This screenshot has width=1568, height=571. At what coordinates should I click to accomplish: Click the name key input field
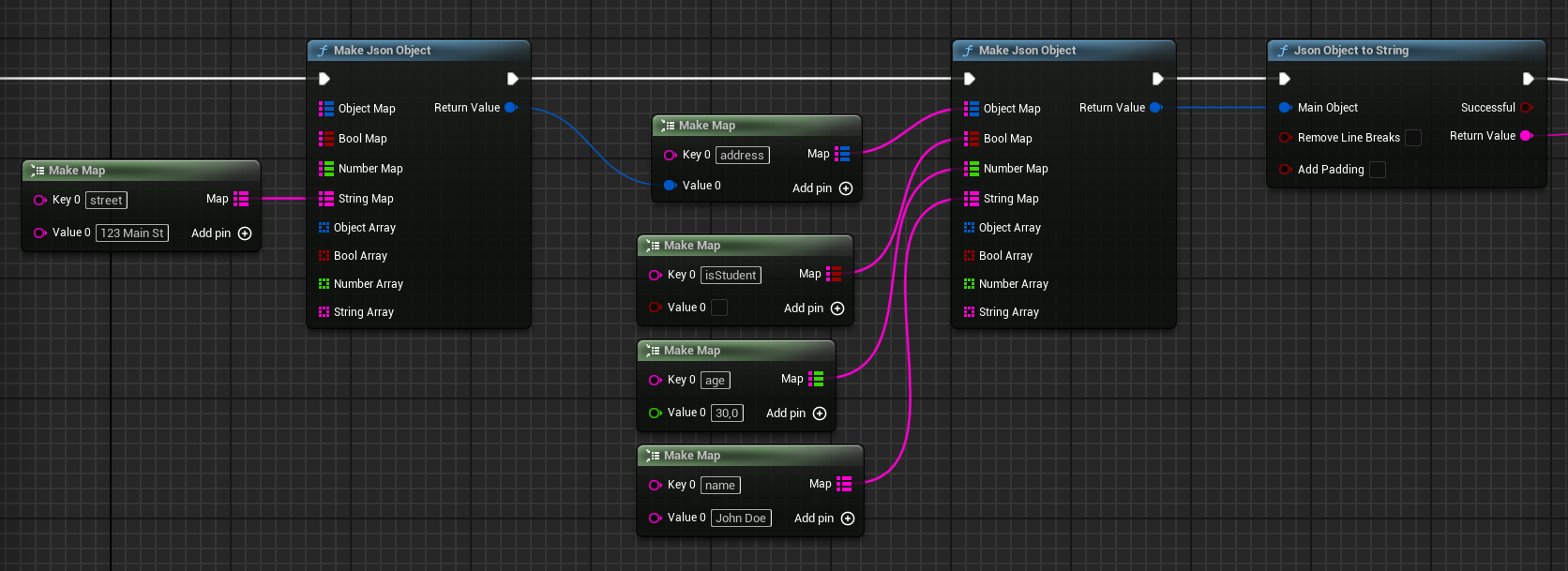tap(720, 485)
